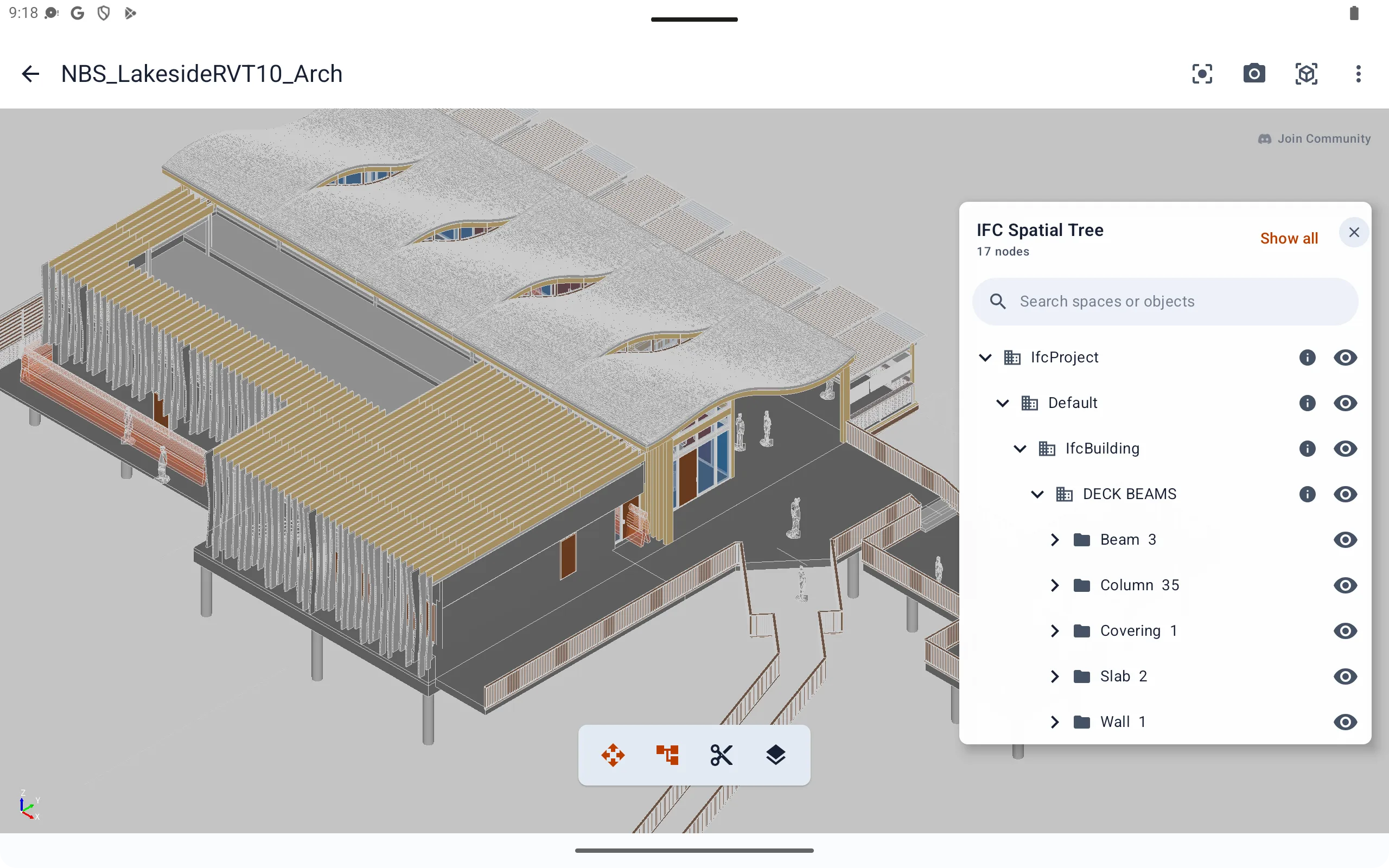Toggle Covering group visibility
The height and width of the screenshot is (868, 1389).
[x=1345, y=631]
